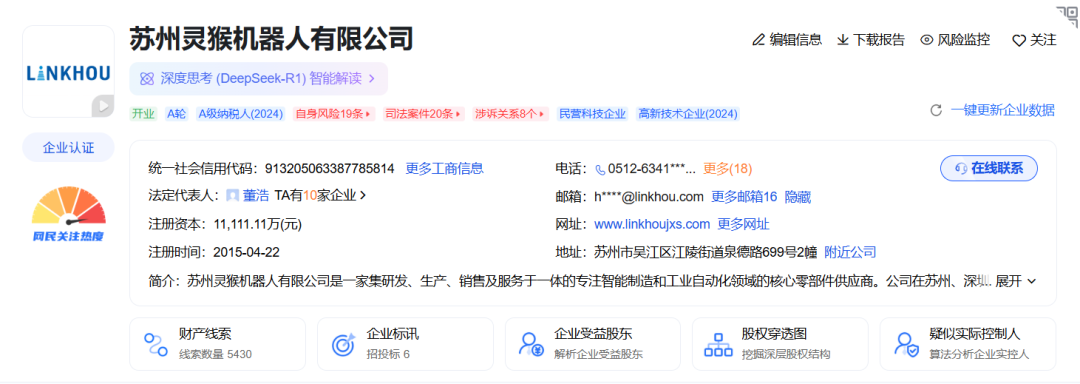Click the A级纳税人(2024) tag

(240, 114)
